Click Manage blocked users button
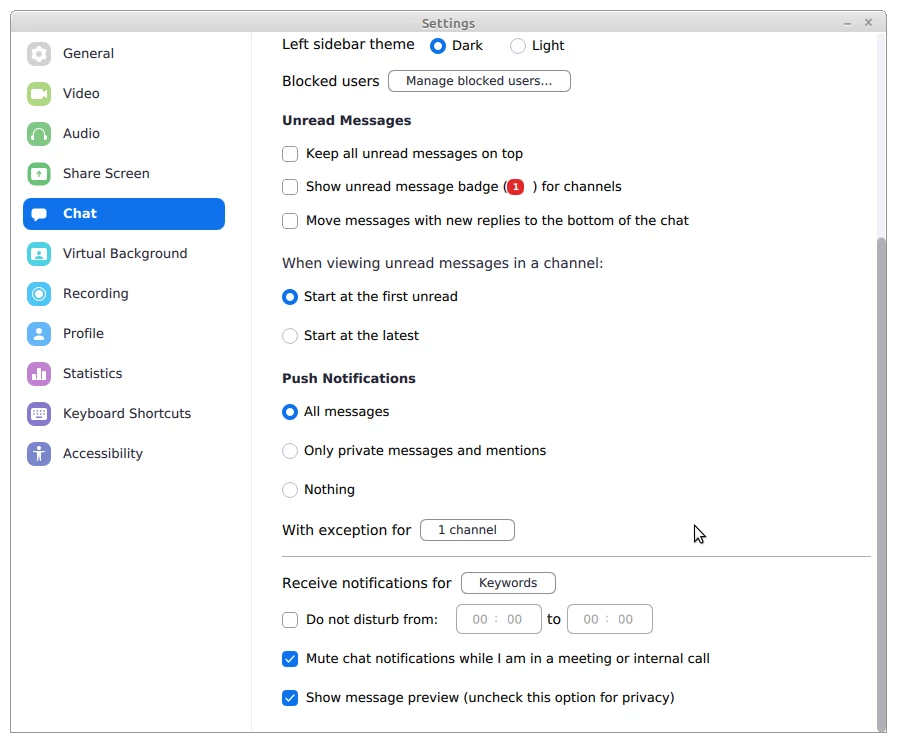 click(x=479, y=81)
